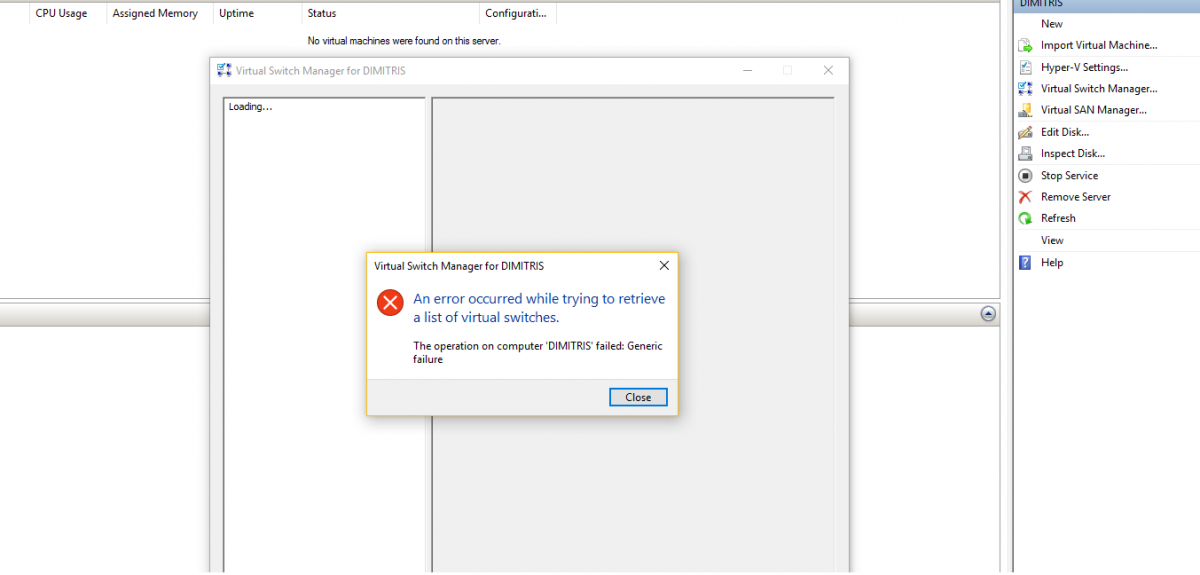Click 'No virtual machines were found' message
This screenshot has height=575, width=1200.
[404, 41]
